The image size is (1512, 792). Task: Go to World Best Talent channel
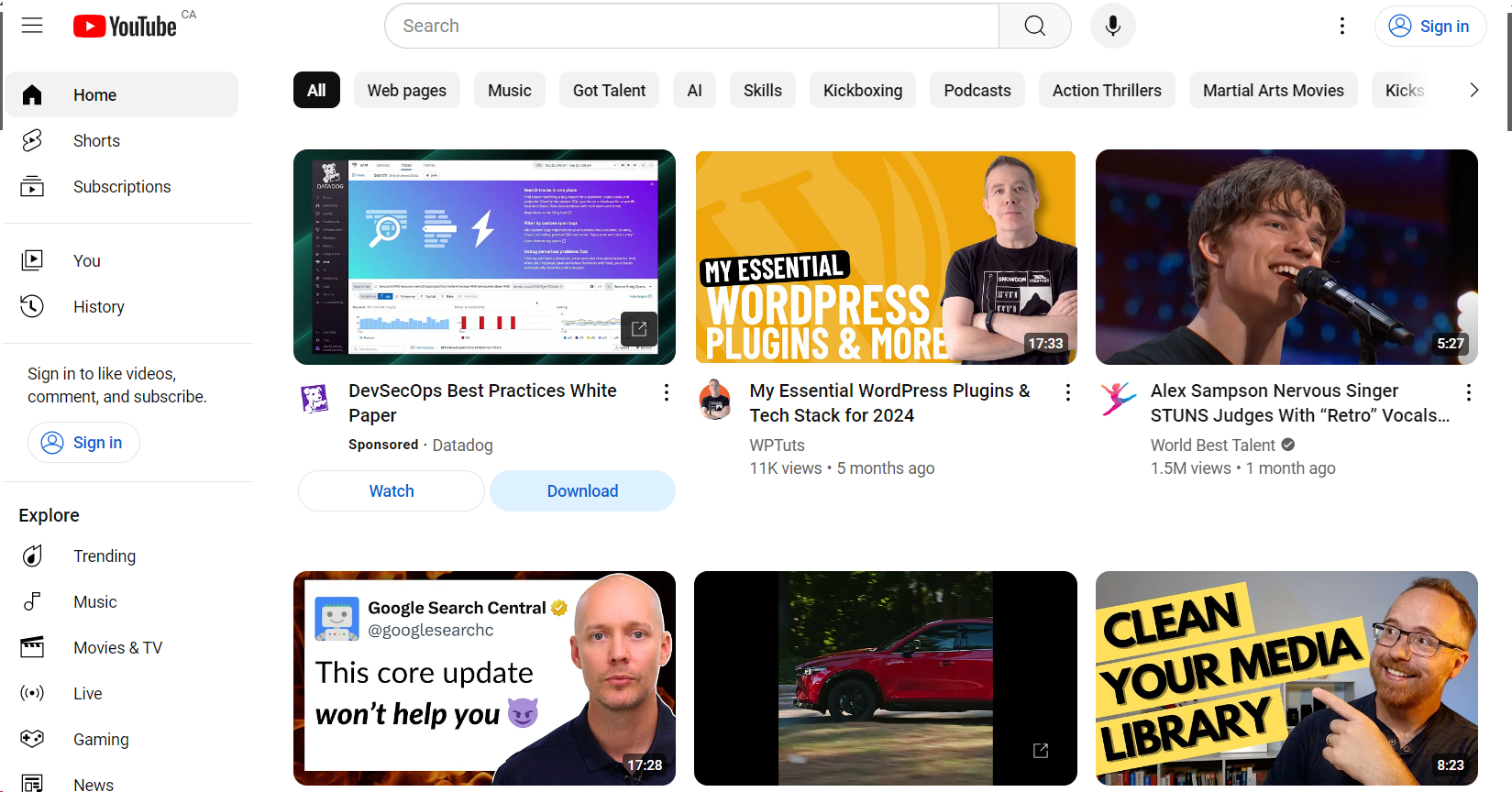1212,445
